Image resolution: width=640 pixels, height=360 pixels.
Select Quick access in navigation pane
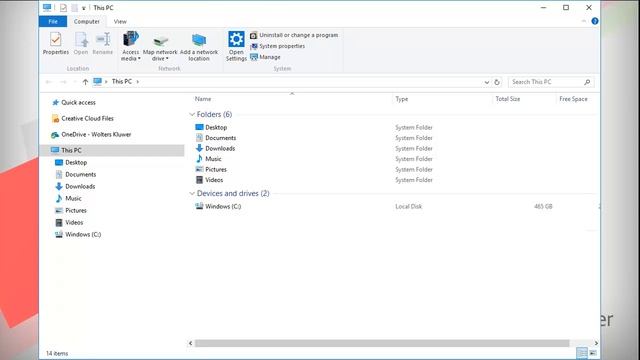coord(74,102)
